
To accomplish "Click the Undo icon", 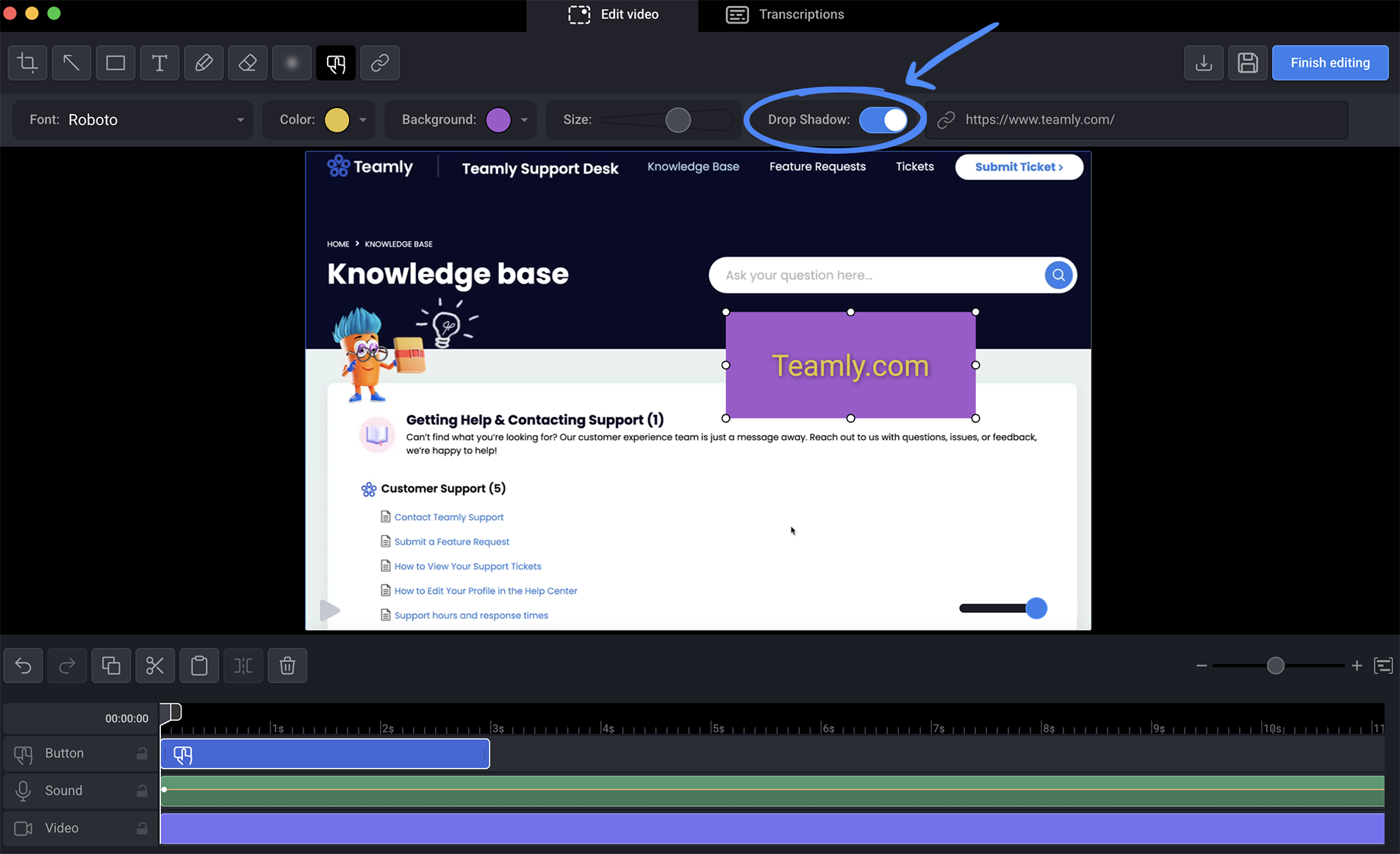I will point(24,666).
